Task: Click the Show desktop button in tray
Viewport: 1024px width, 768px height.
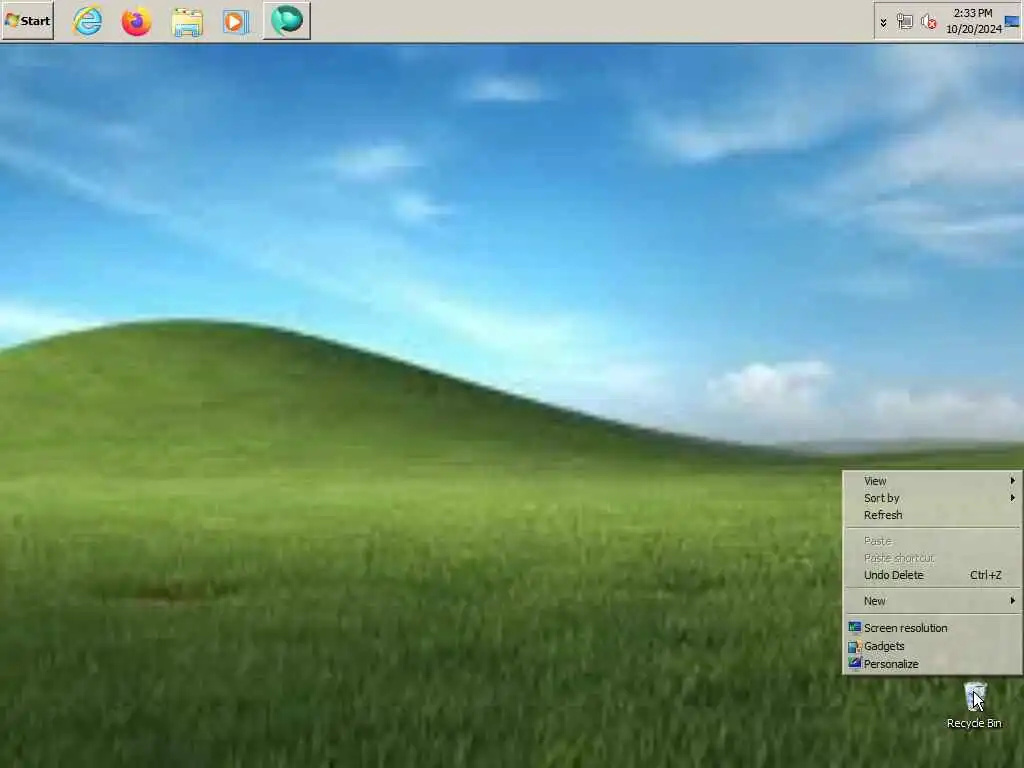Action: pyautogui.click(x=1012, y=22)
